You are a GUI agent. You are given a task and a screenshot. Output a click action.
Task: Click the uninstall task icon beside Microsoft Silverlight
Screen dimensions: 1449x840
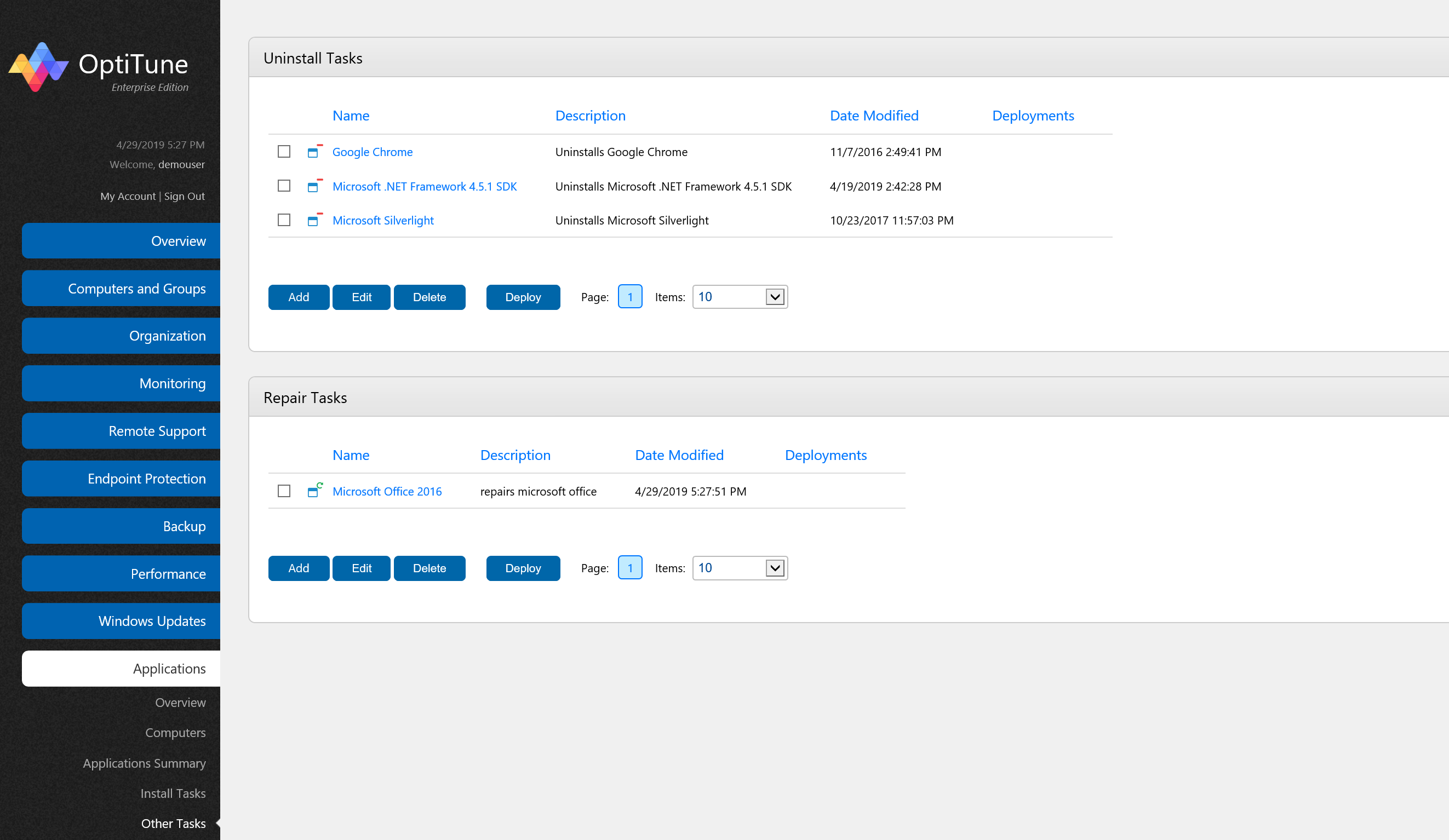pyautogui.click(x=315, y=220)
